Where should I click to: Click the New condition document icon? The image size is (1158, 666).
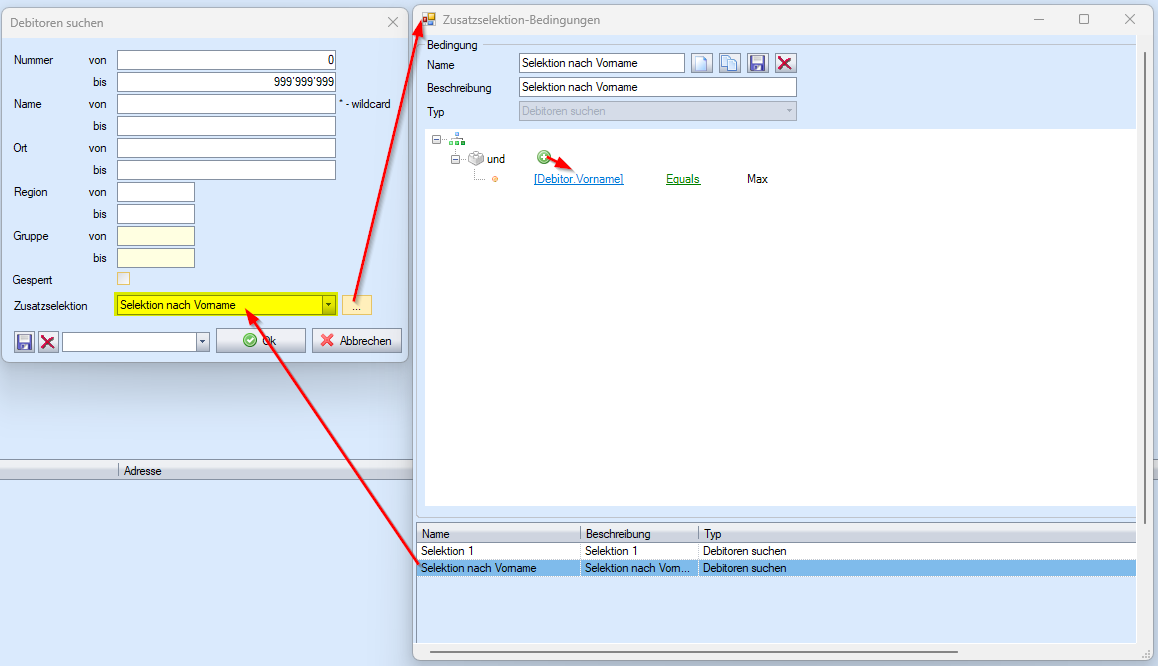[702, 63]
